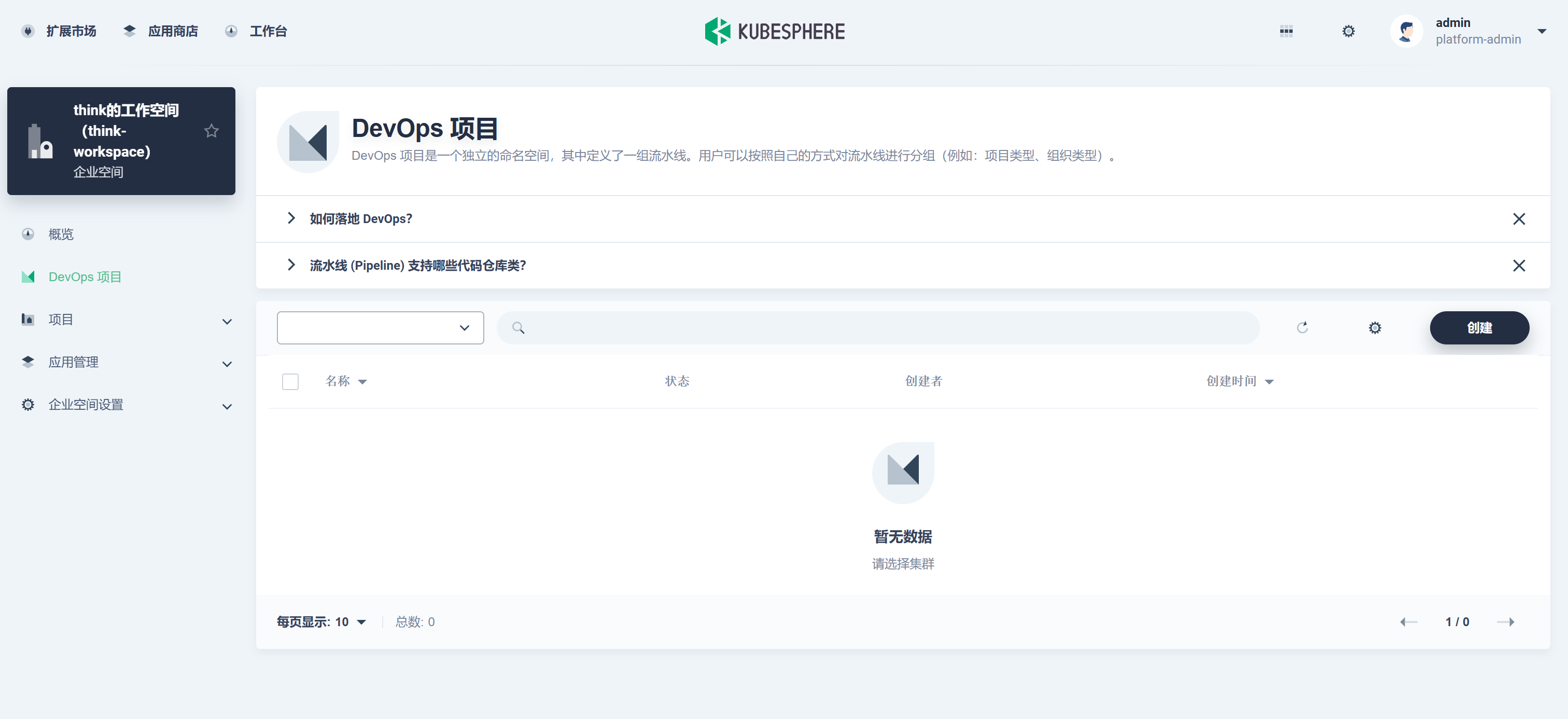Sort by 名称 column

(346, 381)
